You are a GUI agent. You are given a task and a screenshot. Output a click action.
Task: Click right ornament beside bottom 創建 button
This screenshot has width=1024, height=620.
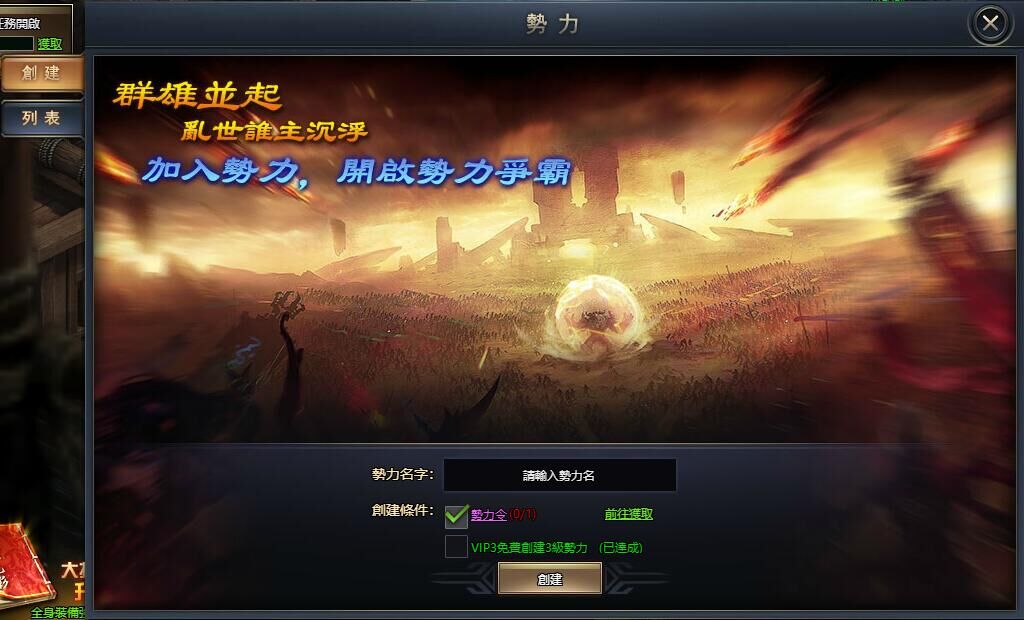636,579
